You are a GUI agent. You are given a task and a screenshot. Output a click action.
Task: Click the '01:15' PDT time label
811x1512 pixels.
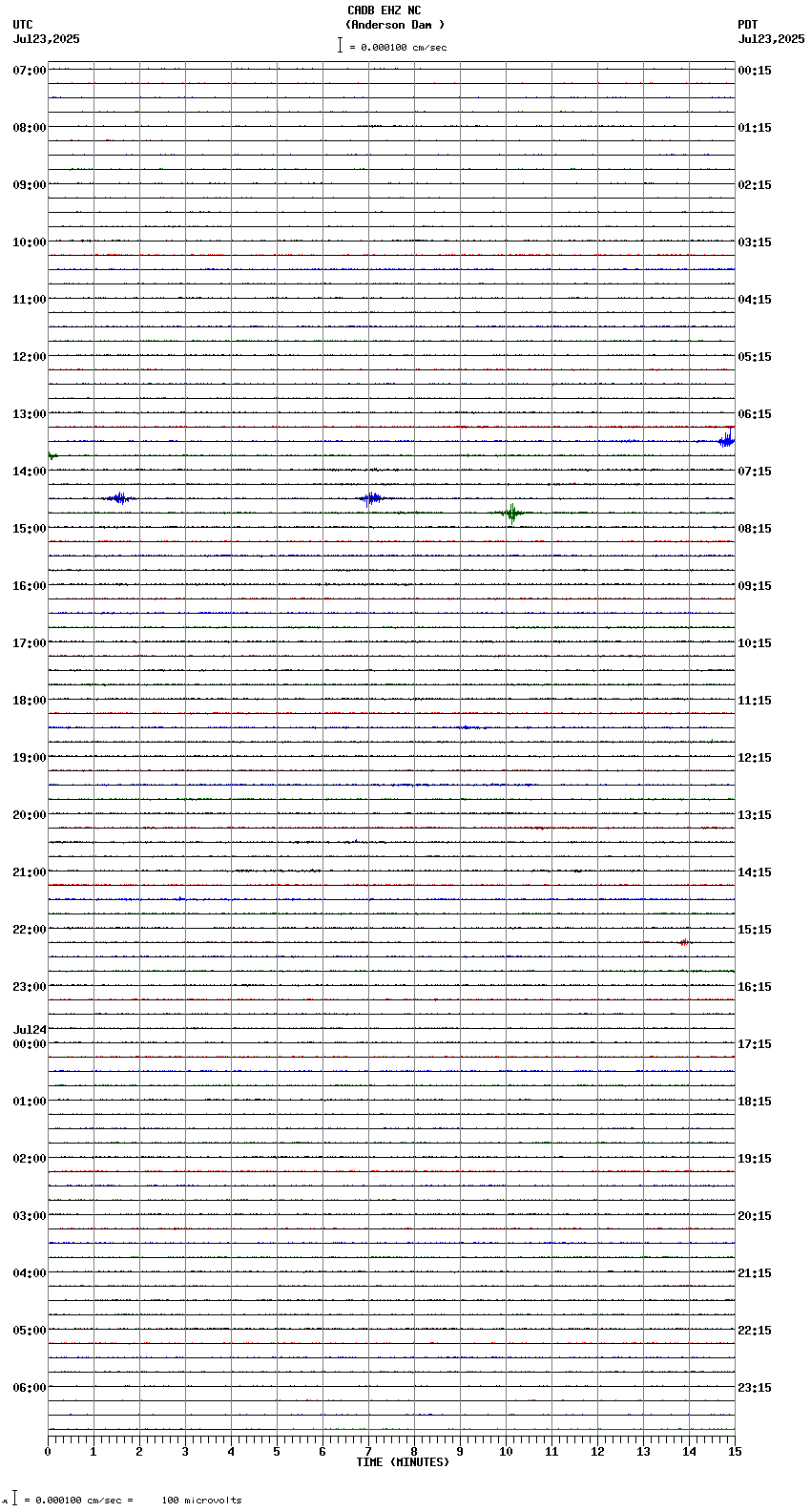coord(755,128)
